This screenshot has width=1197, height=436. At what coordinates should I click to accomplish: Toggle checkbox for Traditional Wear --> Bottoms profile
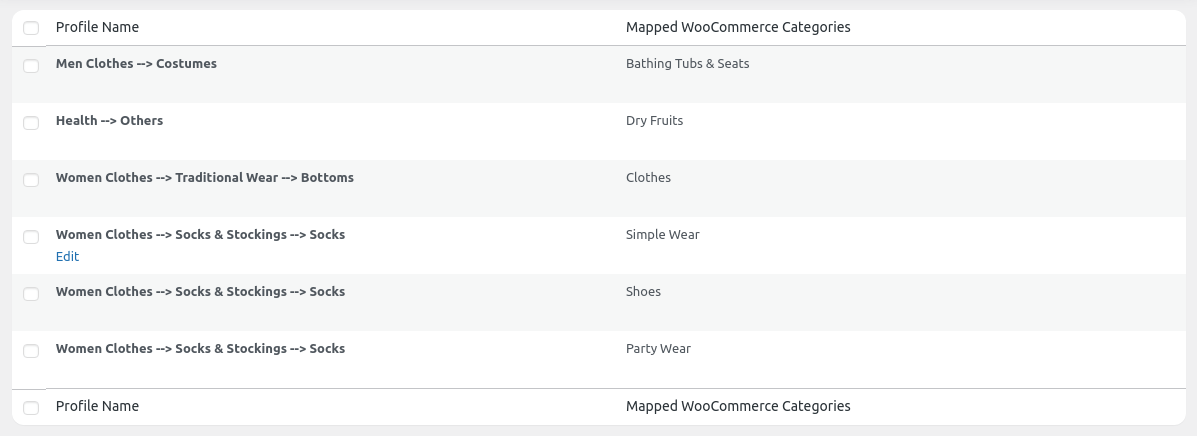[x=31, y=180]
